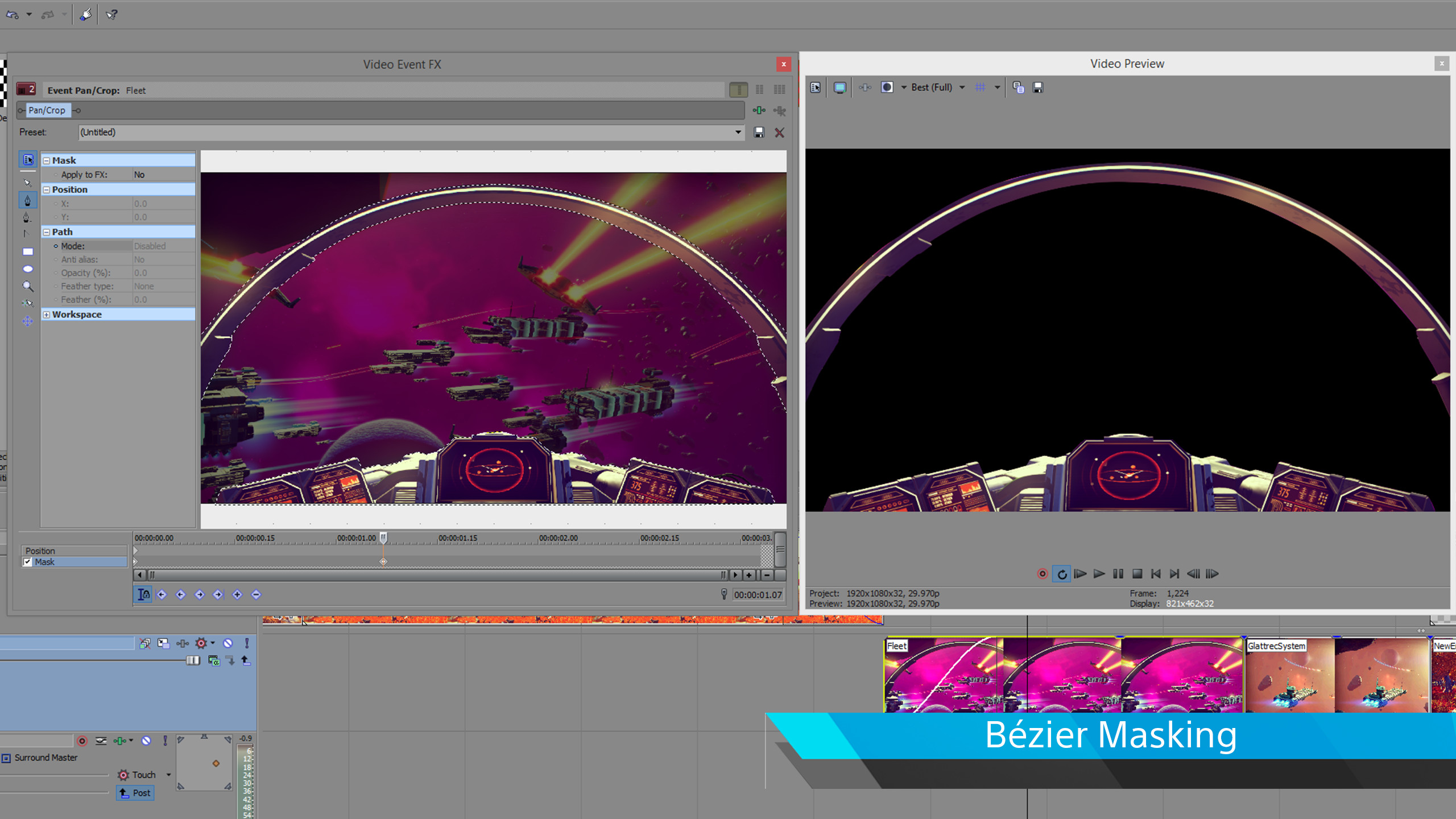Expand the Workspace section
This screenshot has height=819, width=1456.
click(47, 314)
